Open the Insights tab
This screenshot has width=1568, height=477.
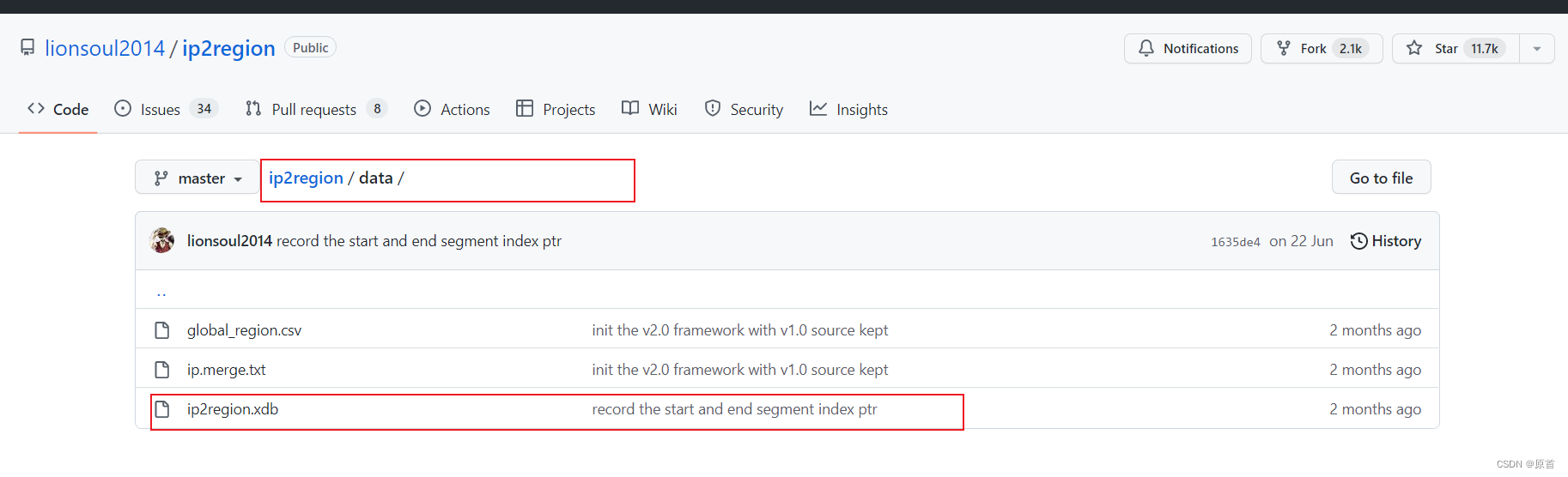click(848, 109)
